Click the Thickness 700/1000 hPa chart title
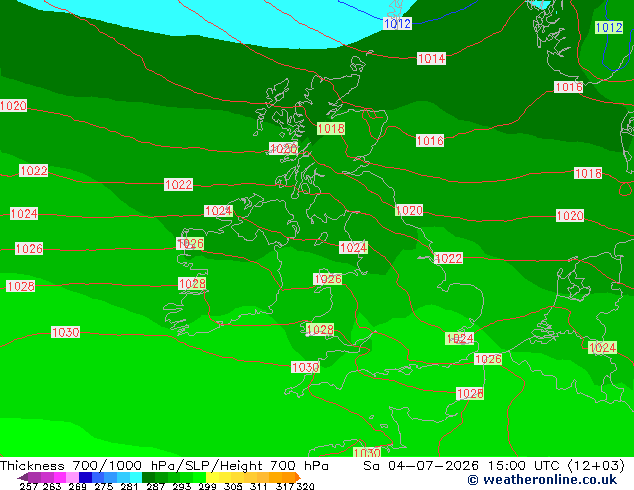 coord(164,466)
